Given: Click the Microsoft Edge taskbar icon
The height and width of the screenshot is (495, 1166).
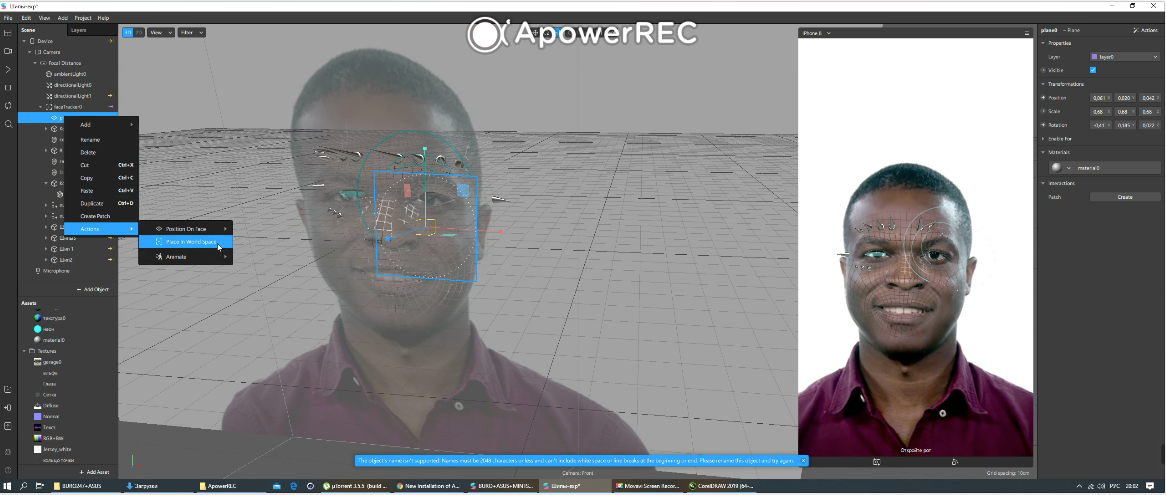Looking at the screenshot, I should tap(294, 486).
